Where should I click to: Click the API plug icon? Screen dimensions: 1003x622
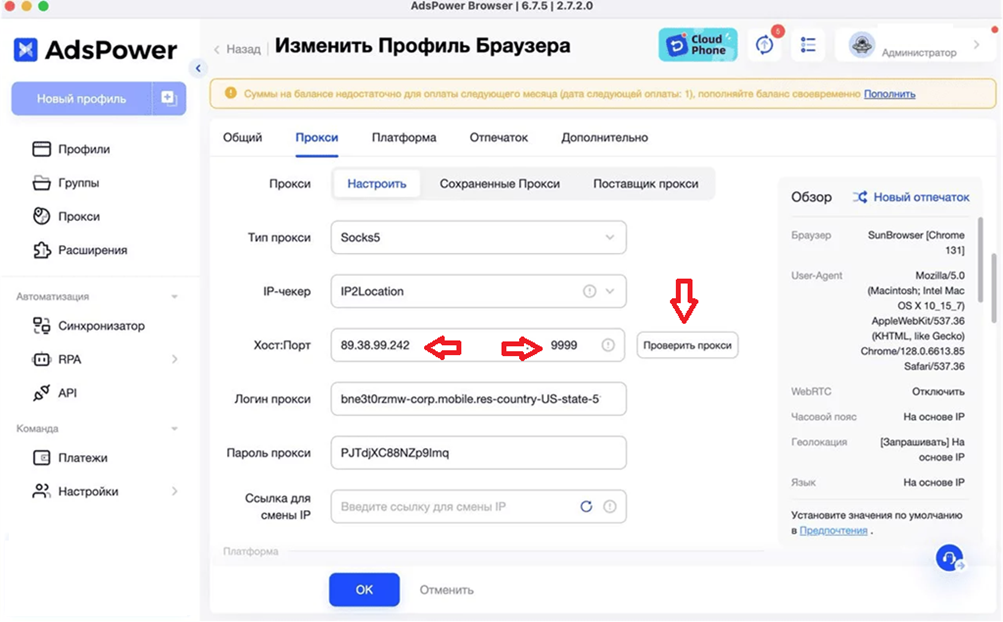pos(42,393)
